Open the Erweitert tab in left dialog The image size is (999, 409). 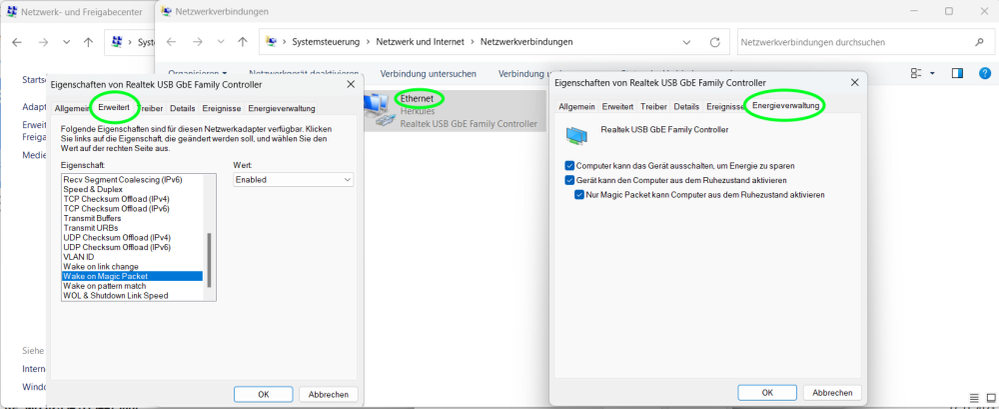pyautogui.click(x=114, y=108)
